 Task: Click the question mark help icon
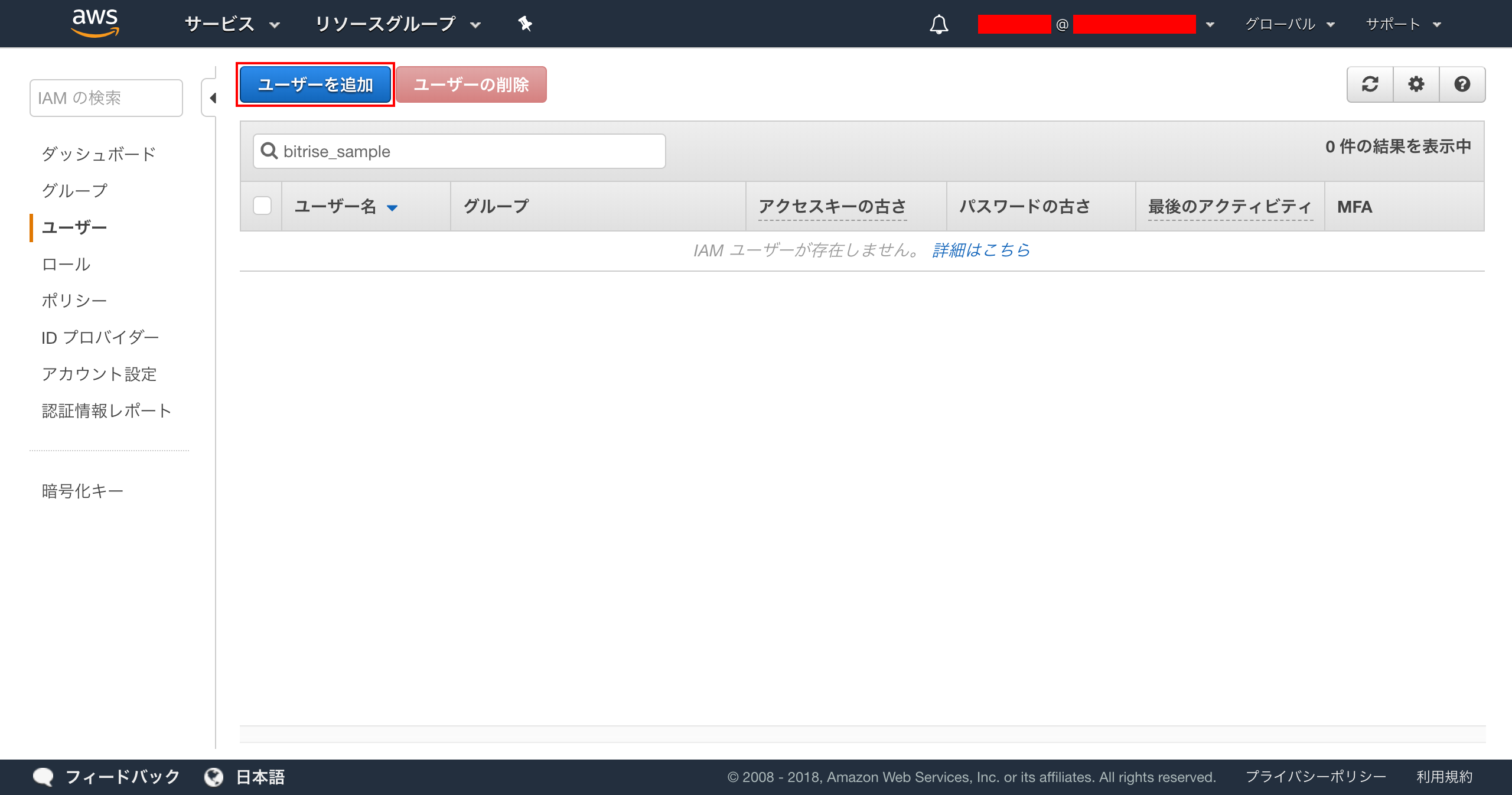coord(1462,84)
